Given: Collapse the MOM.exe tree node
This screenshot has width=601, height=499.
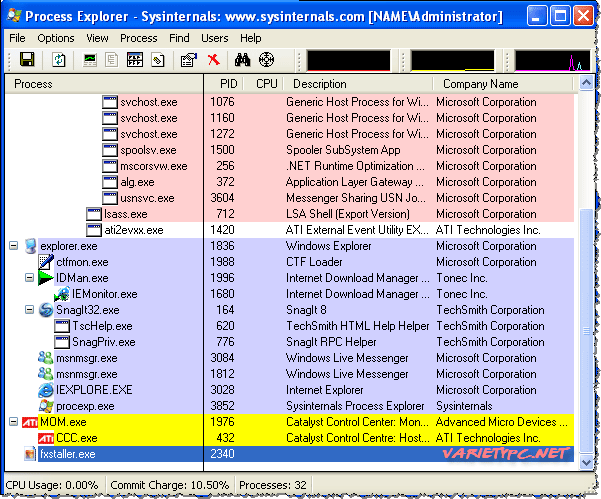Looking at the screenshot, I should tap(13, 422).
